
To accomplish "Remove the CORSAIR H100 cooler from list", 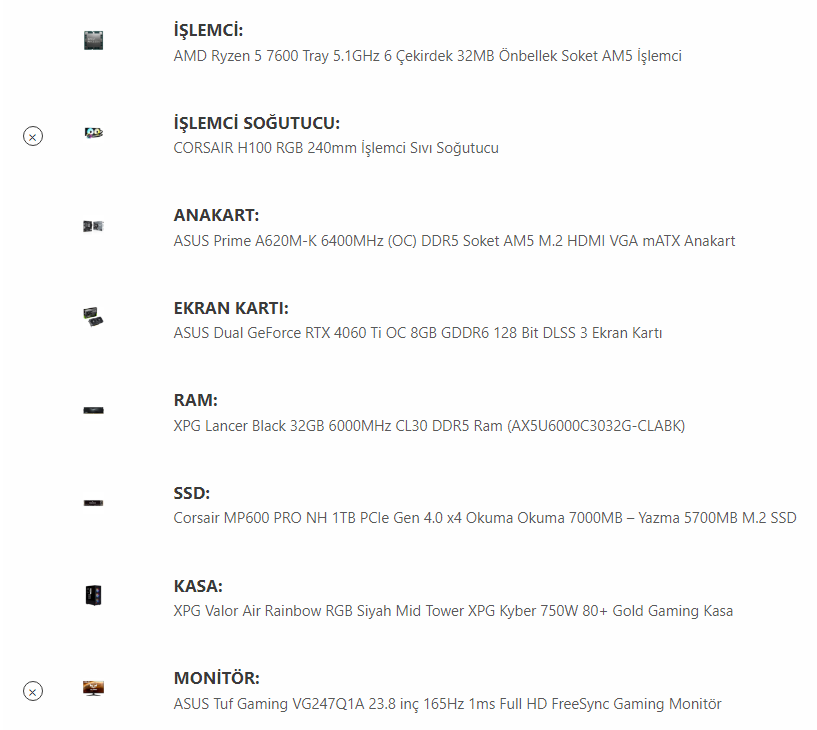I will click(33, 136).
